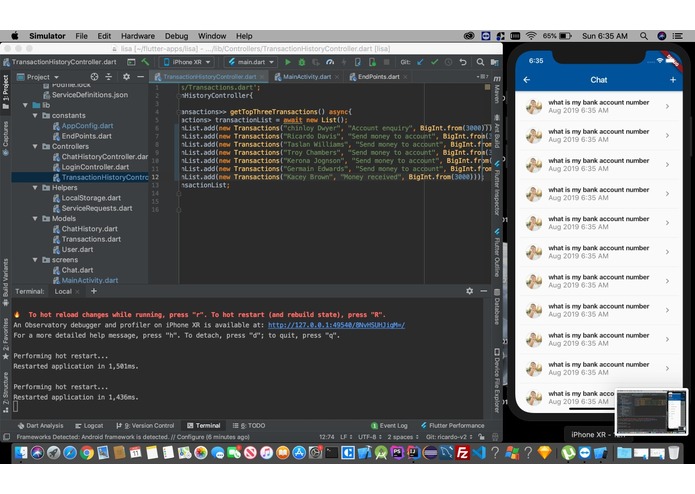Open Chrome from the dock

[x=87, y=453]
